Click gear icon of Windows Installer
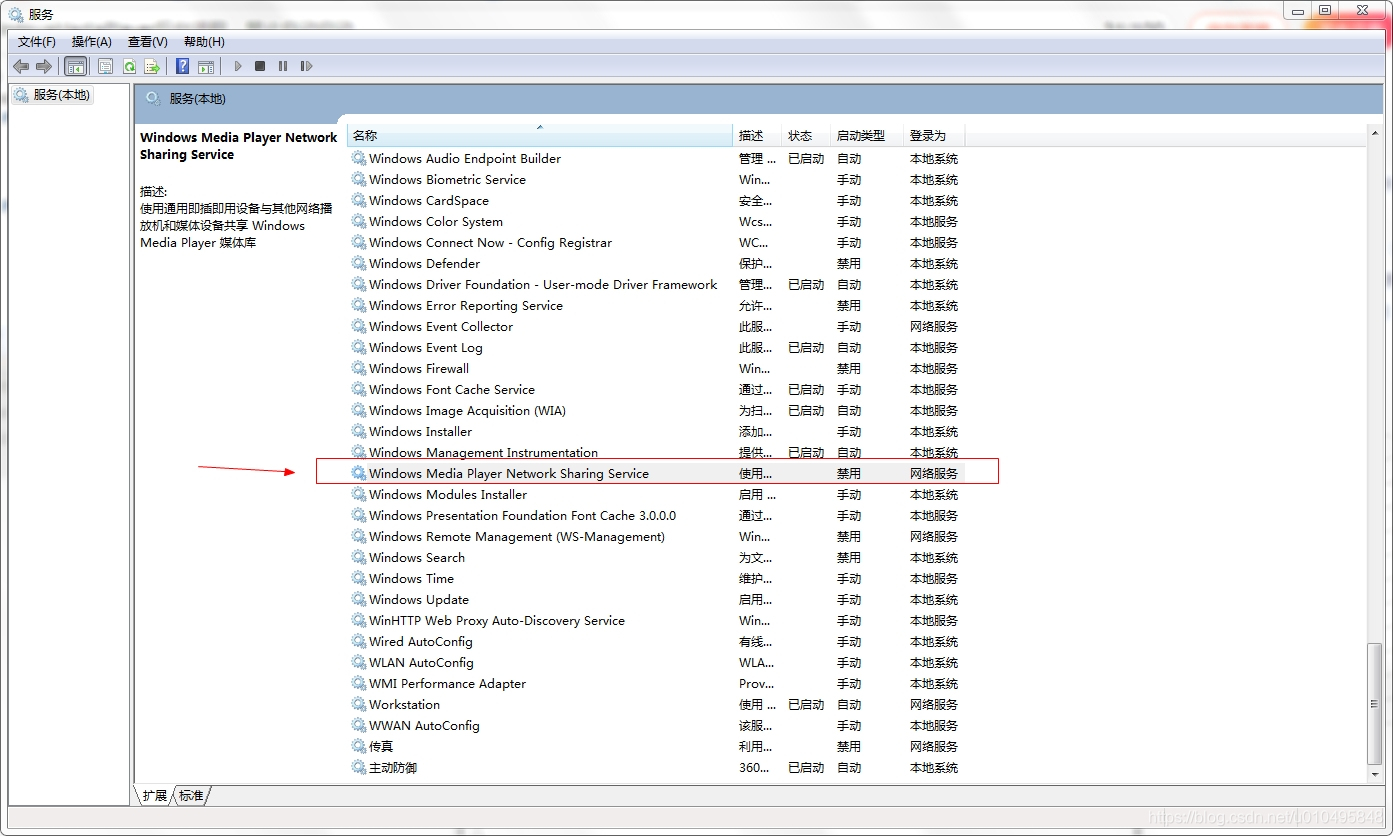 pyautogui.click(x=359, y=431)
